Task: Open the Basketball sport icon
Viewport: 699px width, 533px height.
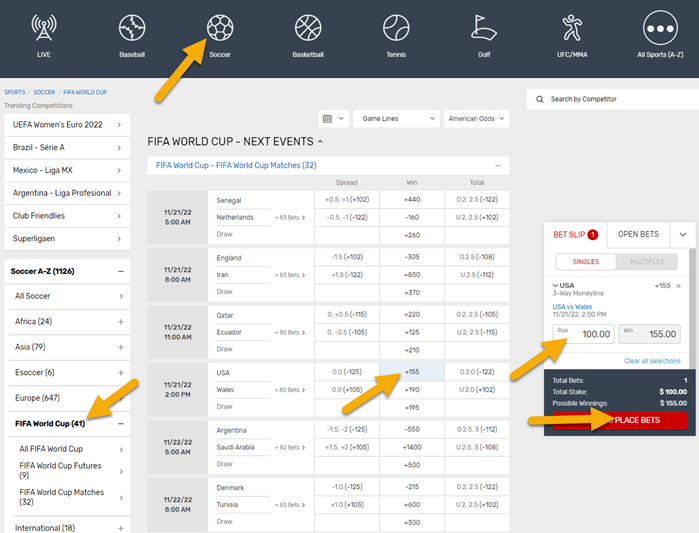Action: click(308, 27)
